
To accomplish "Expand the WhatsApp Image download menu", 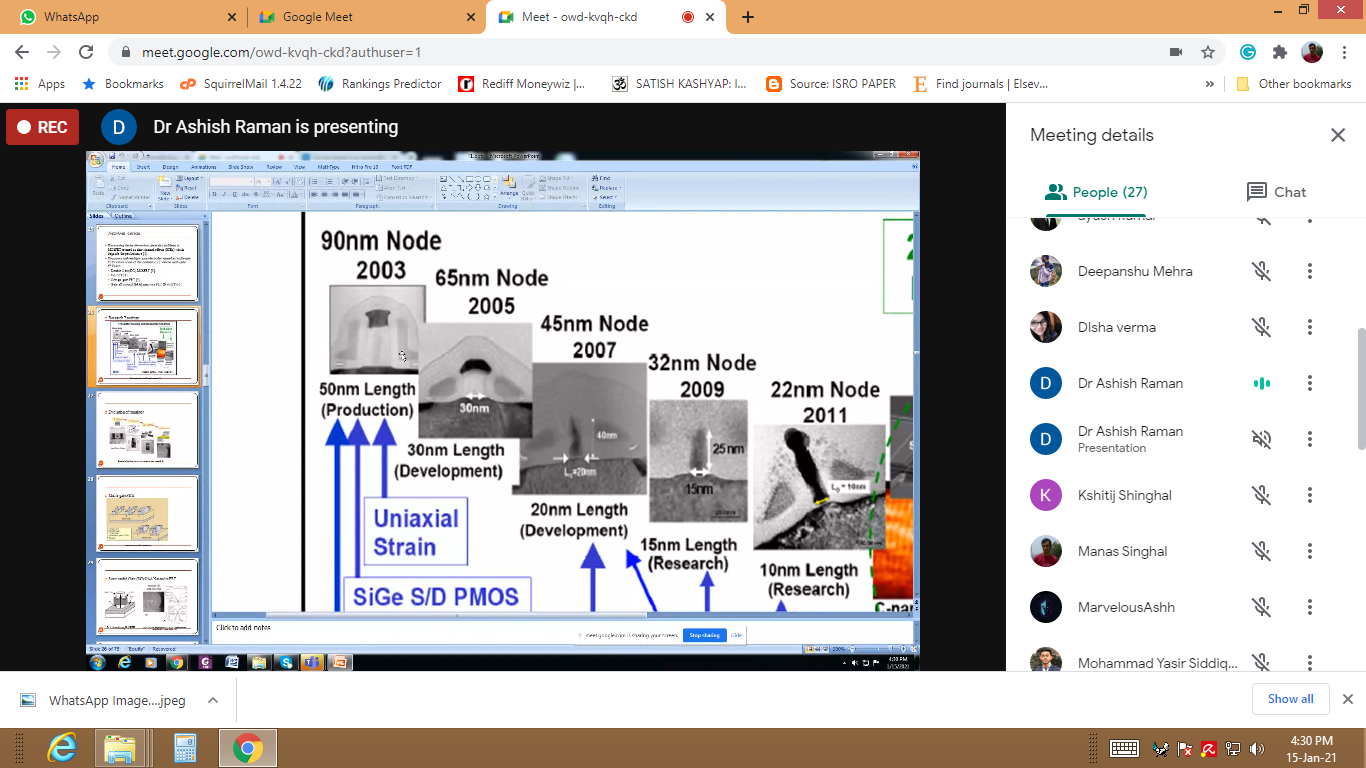I will (x=213, y=700).
